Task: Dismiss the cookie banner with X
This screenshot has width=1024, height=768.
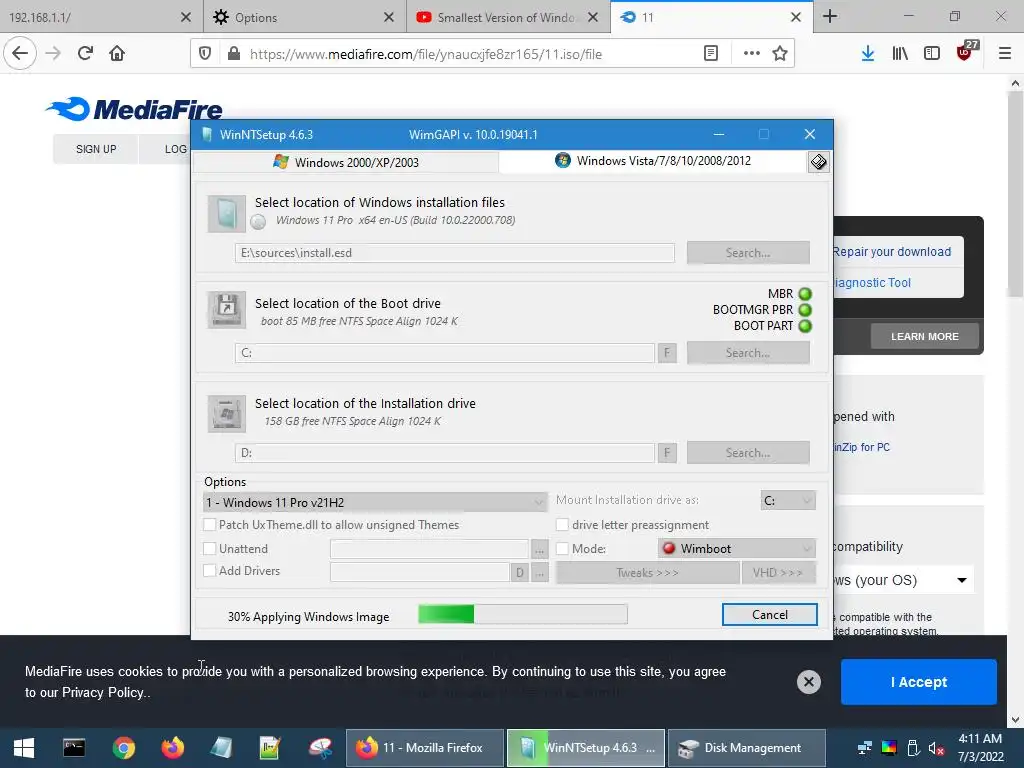Action: (x=808, y=682)
